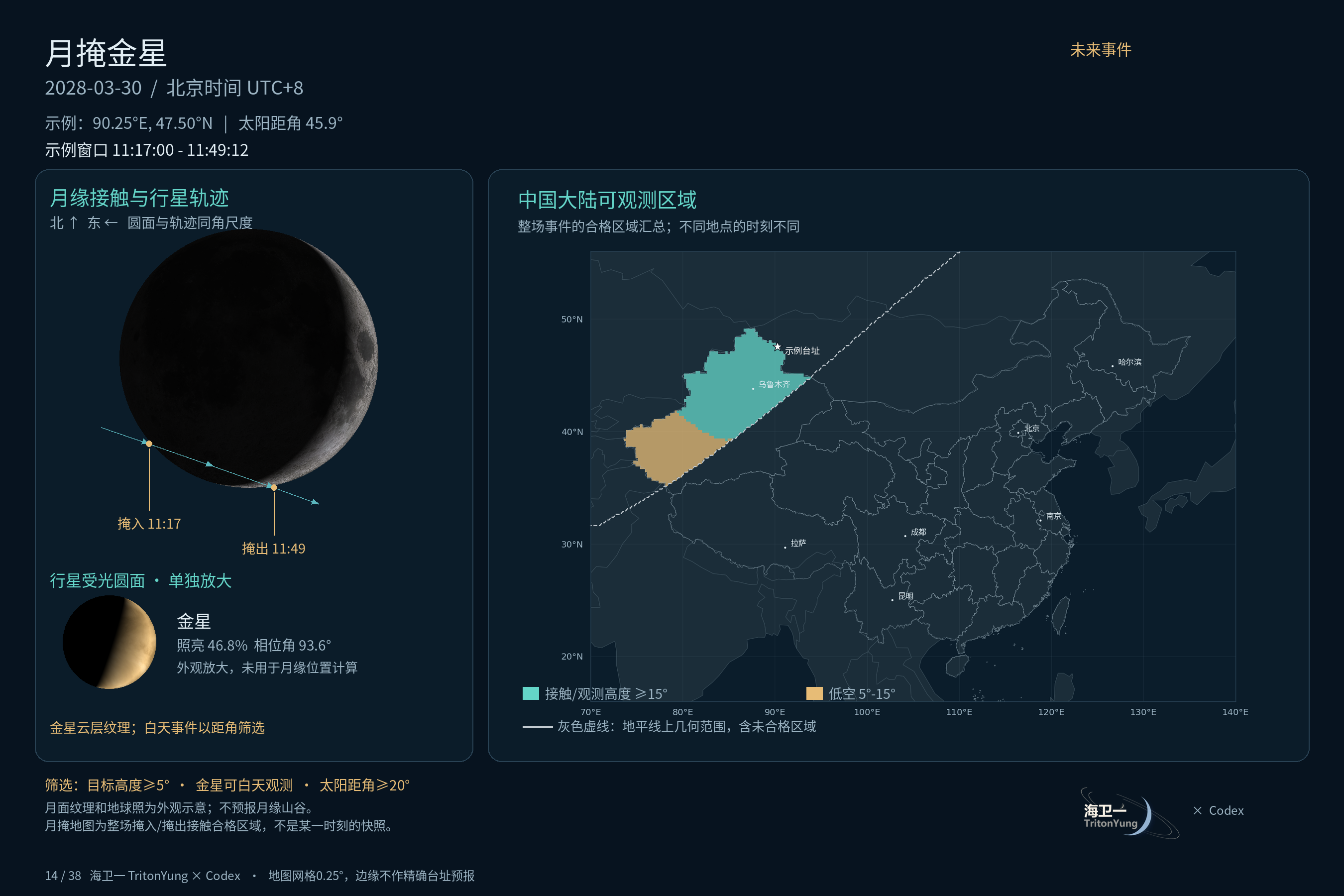
Task: Click the 灰色虚线 legend entry text
Action: (x=687, y=726)
